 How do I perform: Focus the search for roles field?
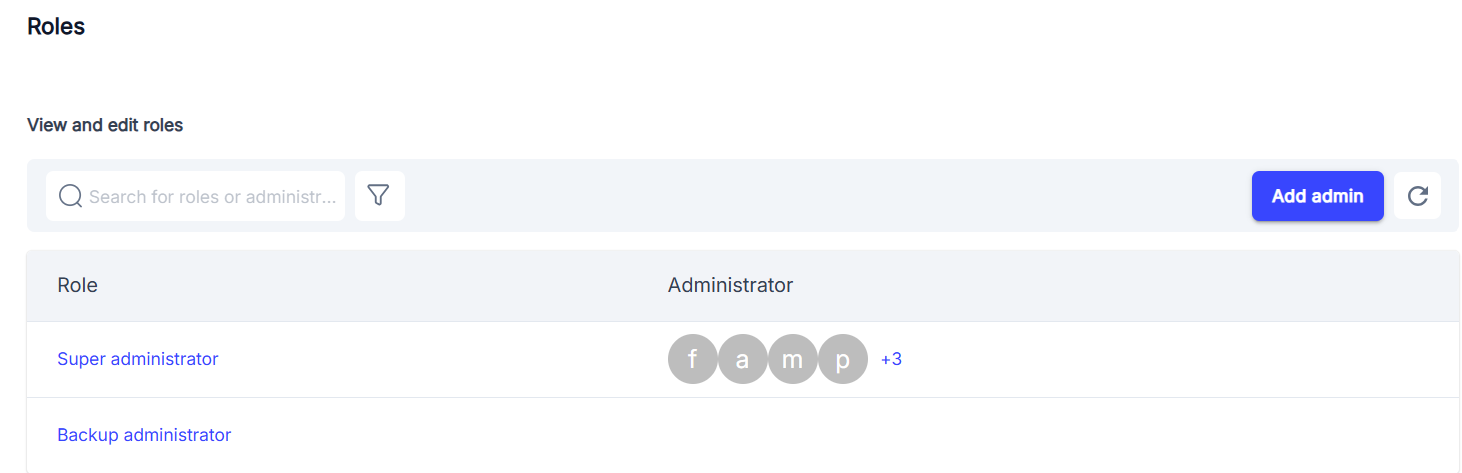[195, 196]
